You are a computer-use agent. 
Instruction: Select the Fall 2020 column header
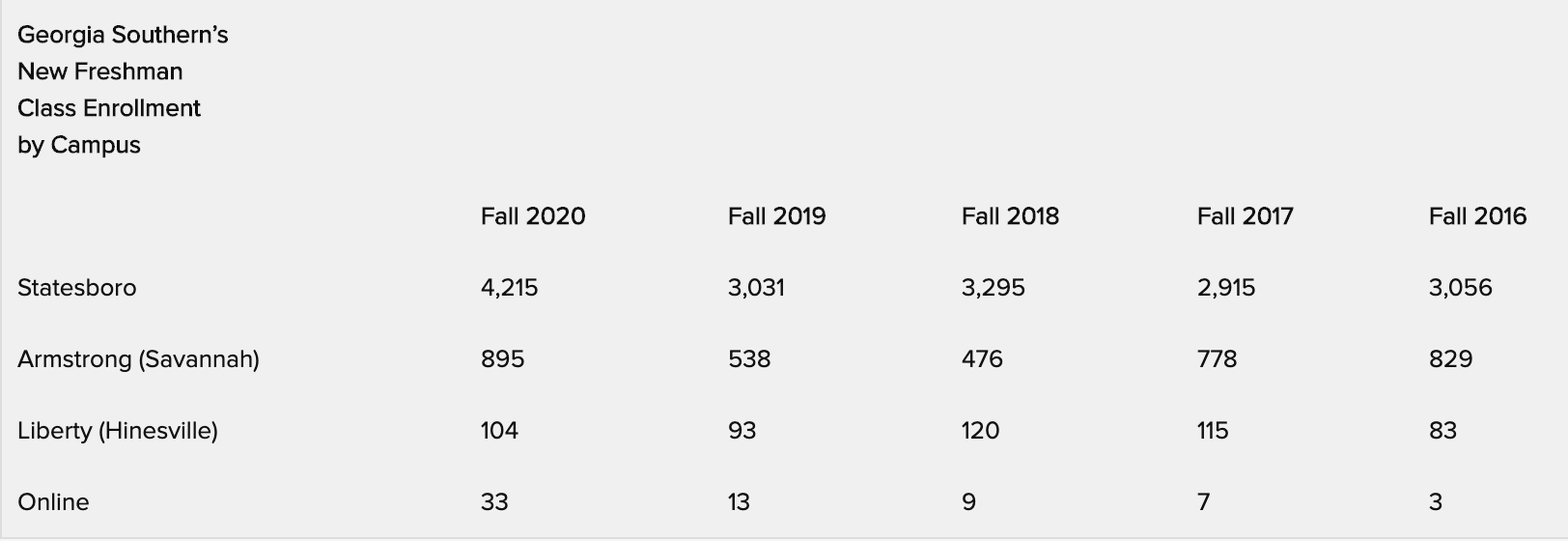click(533, 216)
